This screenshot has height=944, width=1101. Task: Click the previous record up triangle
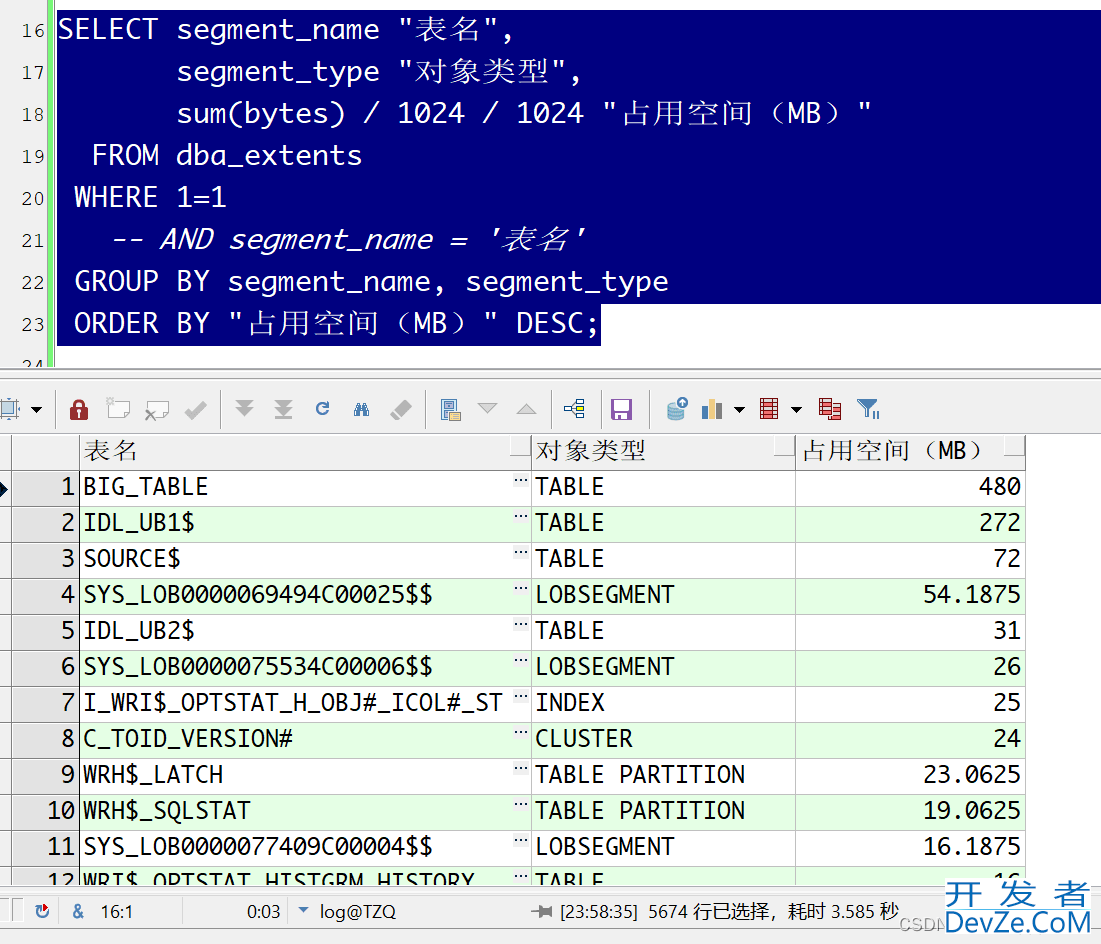coord(526,409)
